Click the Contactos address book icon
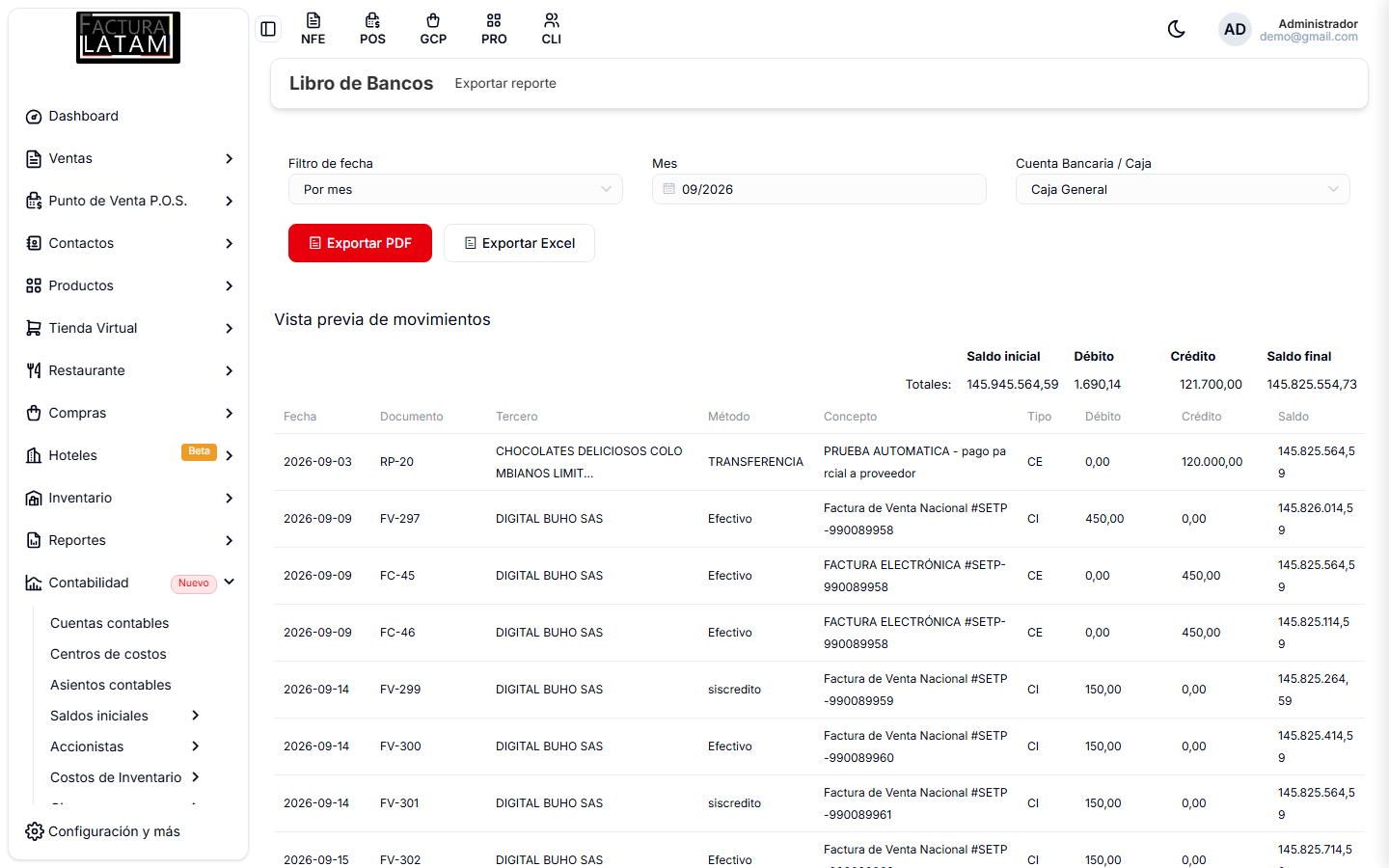The image size is (1389, 868). (34, 244)
